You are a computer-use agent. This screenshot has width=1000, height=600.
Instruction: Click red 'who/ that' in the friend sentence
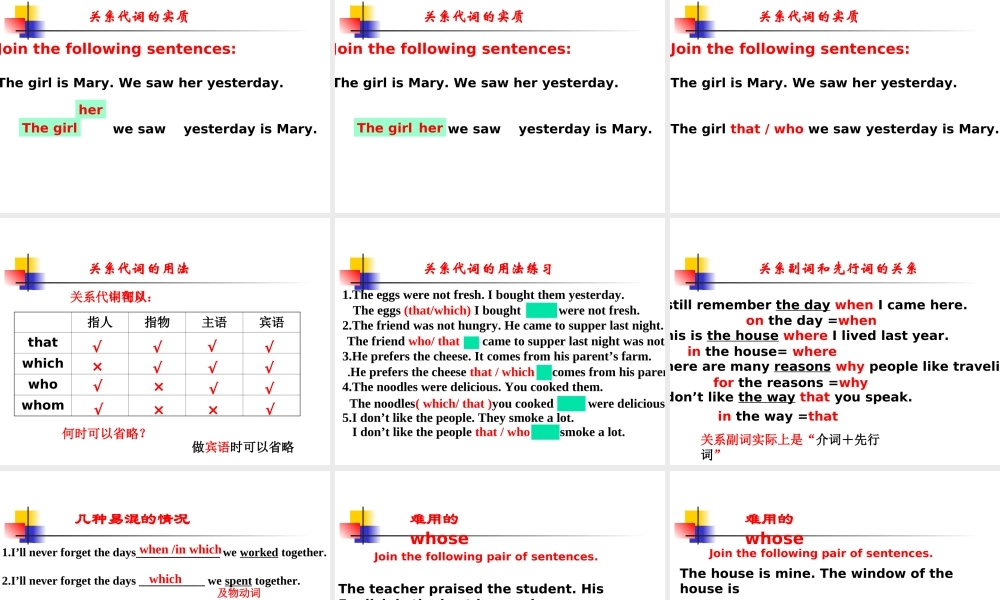434,341
